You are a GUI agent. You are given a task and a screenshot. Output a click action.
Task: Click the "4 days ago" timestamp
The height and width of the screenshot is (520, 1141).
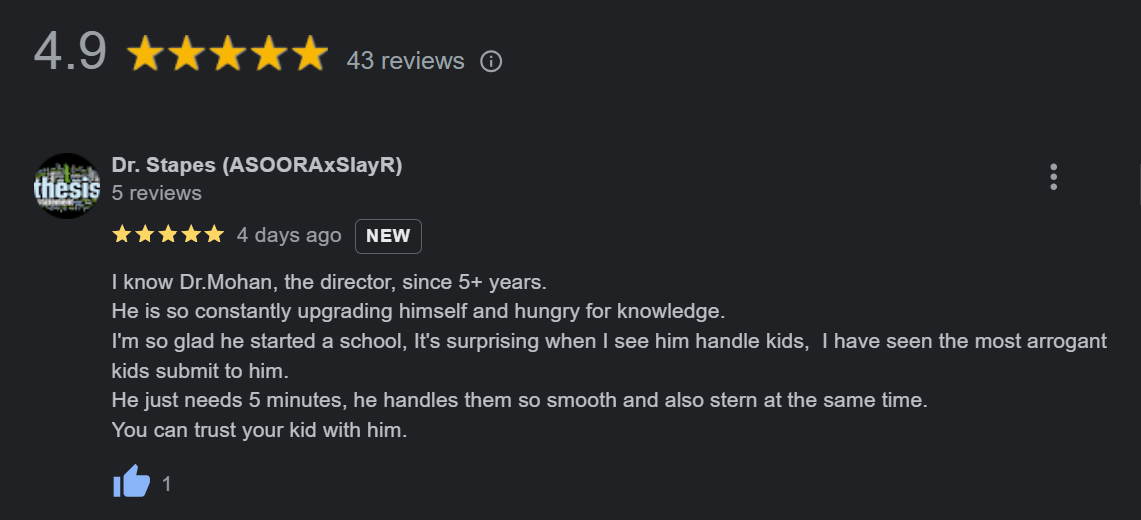[289, 235]
